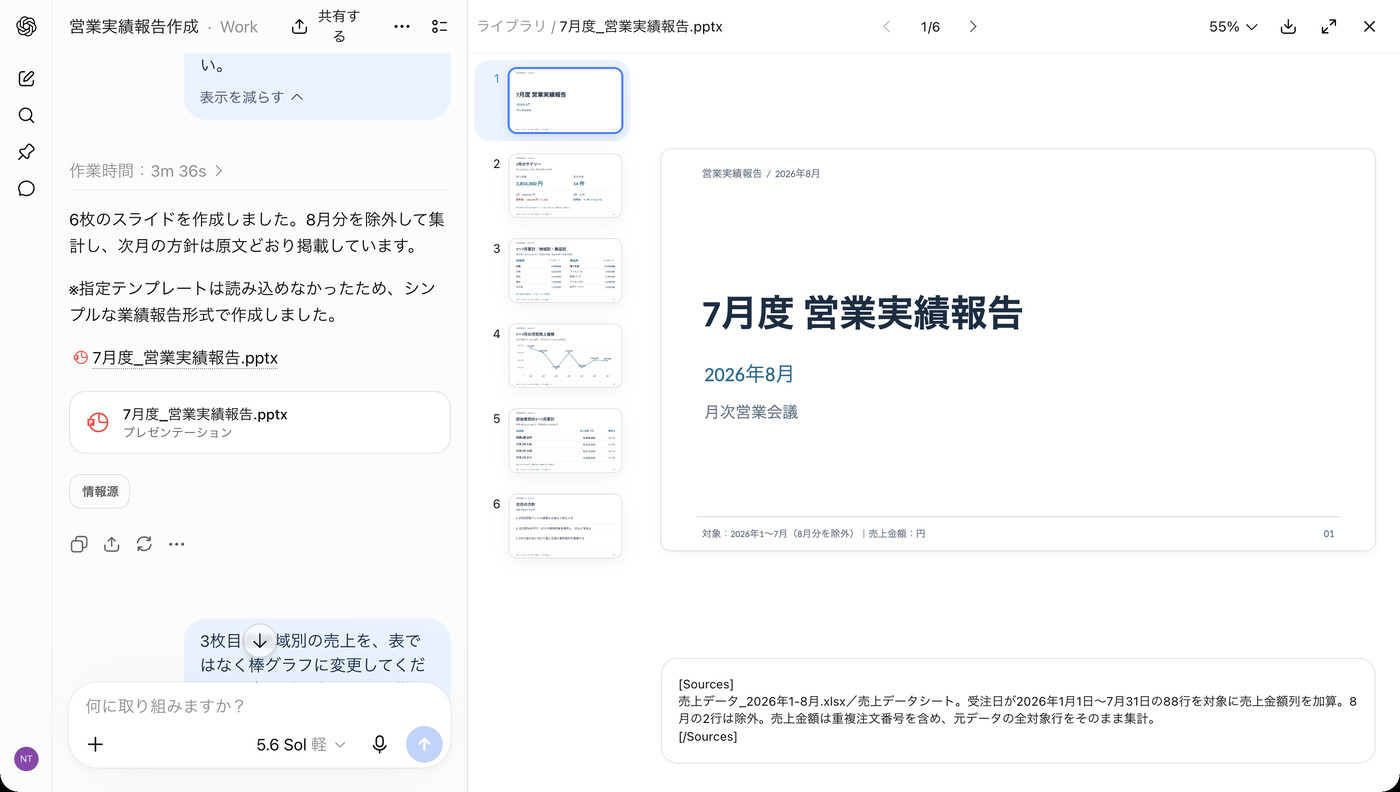Regenerate the assistant response
This screenshot has width=1400, height=792.
tap(144, 544)
